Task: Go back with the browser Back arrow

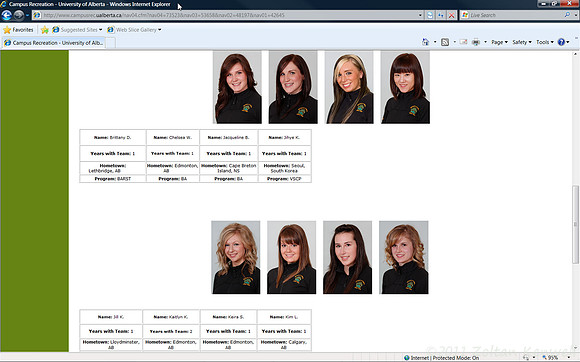Action: tap(7, 15)
